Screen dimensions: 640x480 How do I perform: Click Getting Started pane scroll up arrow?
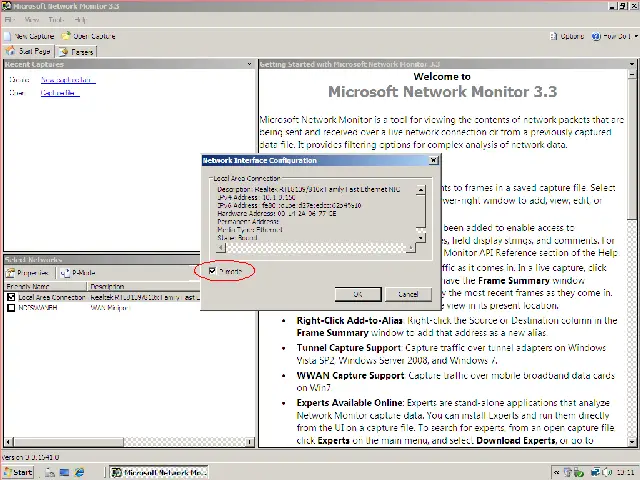[632, 75]
